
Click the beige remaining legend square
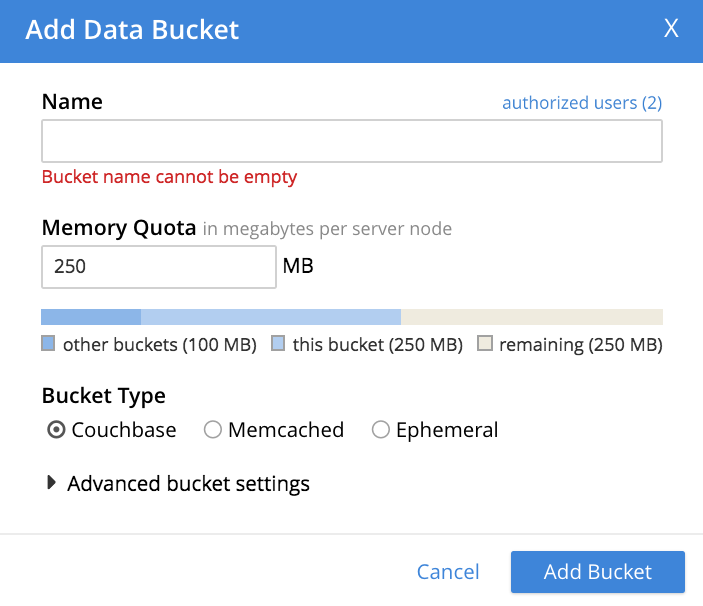485,345
